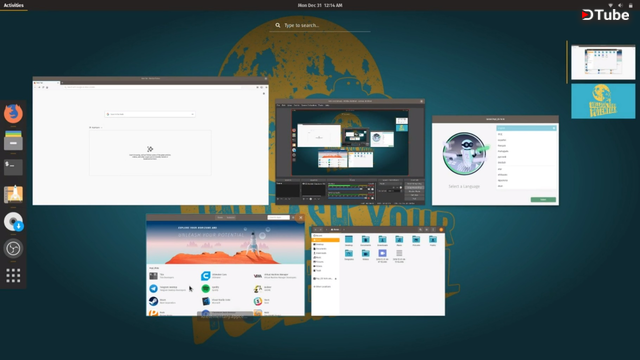Click the Type to search field
Viewport: 640px width, 360px height.
click(x=320, y=25)
